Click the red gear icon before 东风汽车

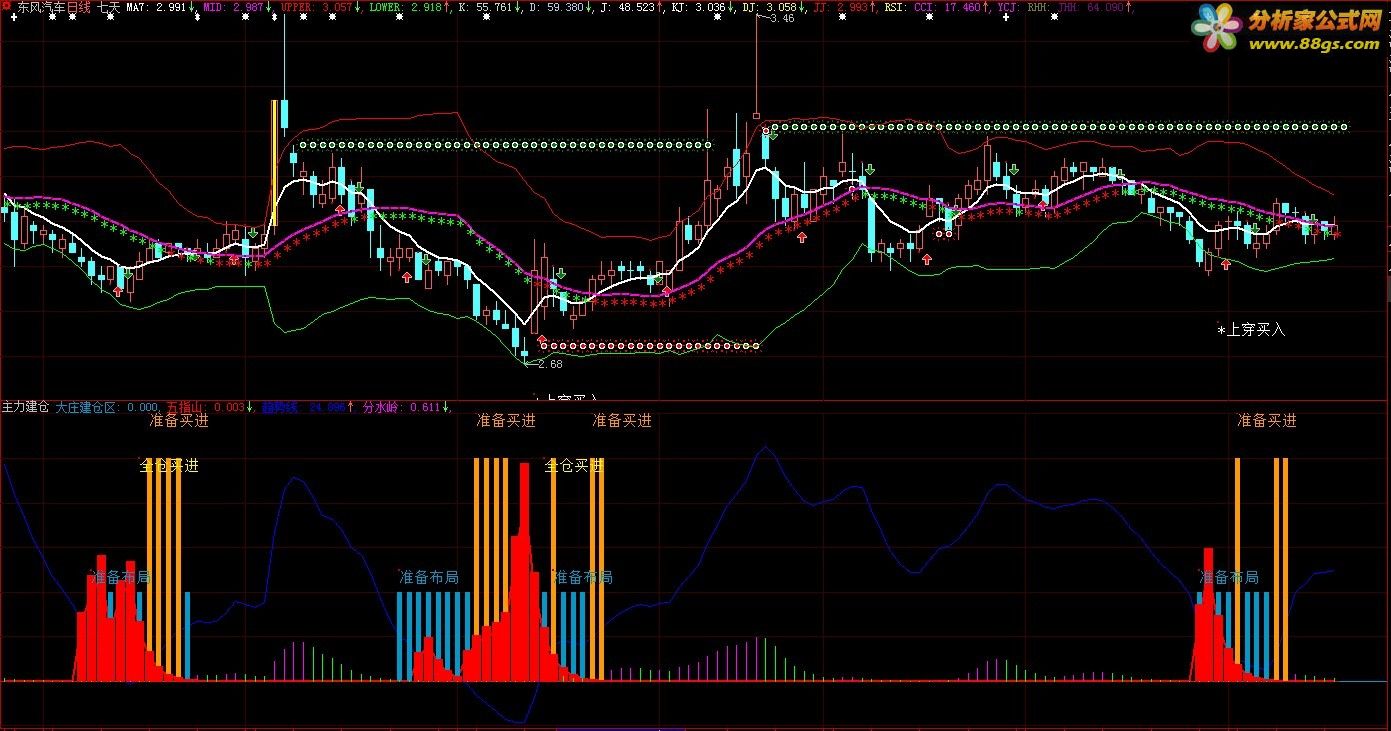[x=8, y=7]
